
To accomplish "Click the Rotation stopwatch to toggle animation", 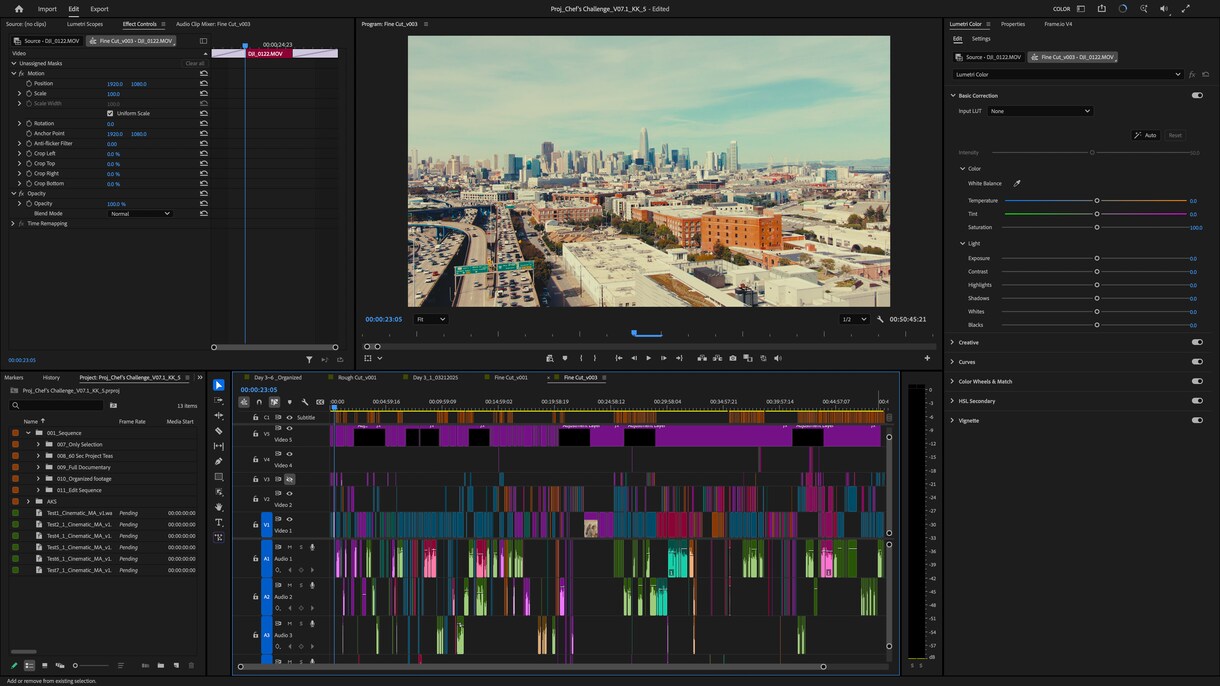I will (x=29, y=123).
